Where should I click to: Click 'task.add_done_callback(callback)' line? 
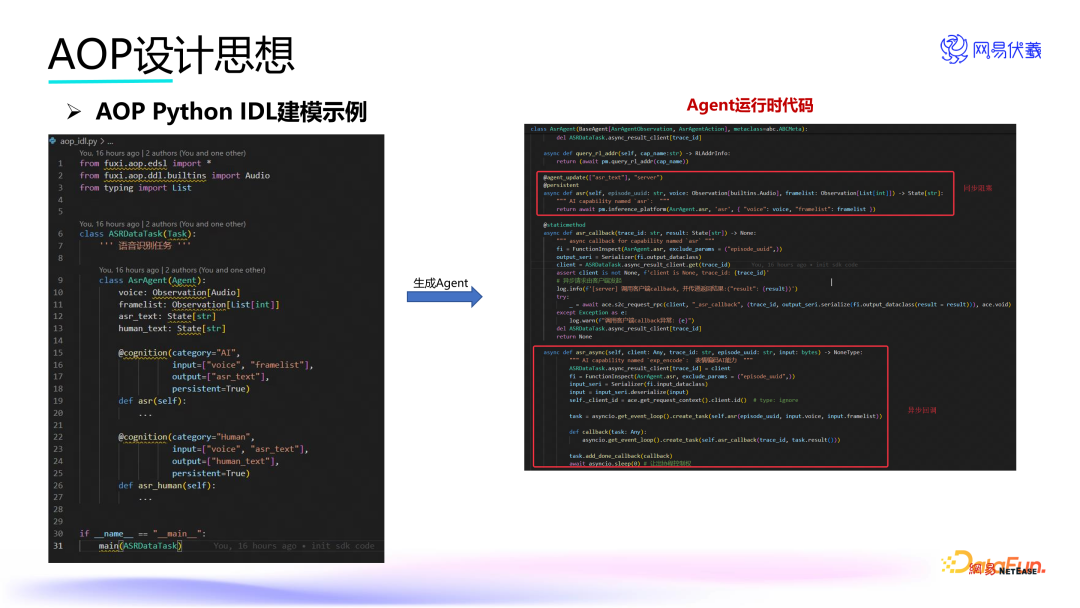[621, 456]
